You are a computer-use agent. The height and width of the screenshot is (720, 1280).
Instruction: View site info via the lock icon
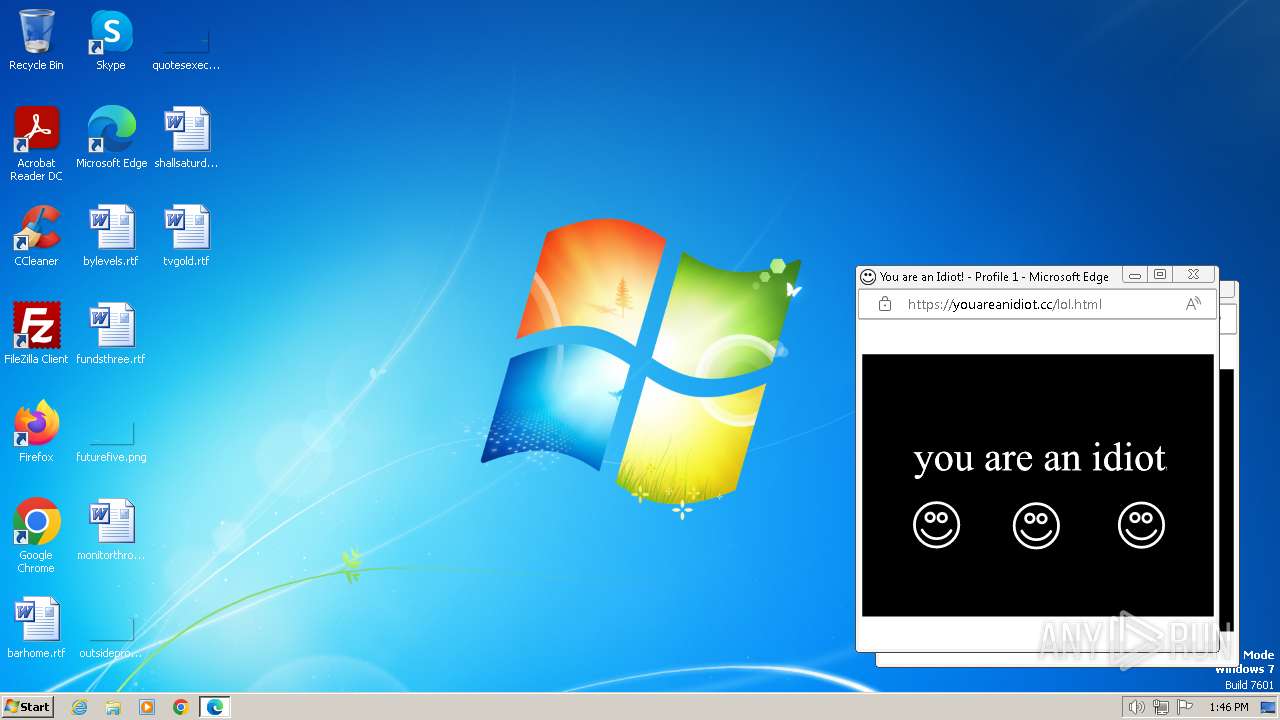point(884,304)
